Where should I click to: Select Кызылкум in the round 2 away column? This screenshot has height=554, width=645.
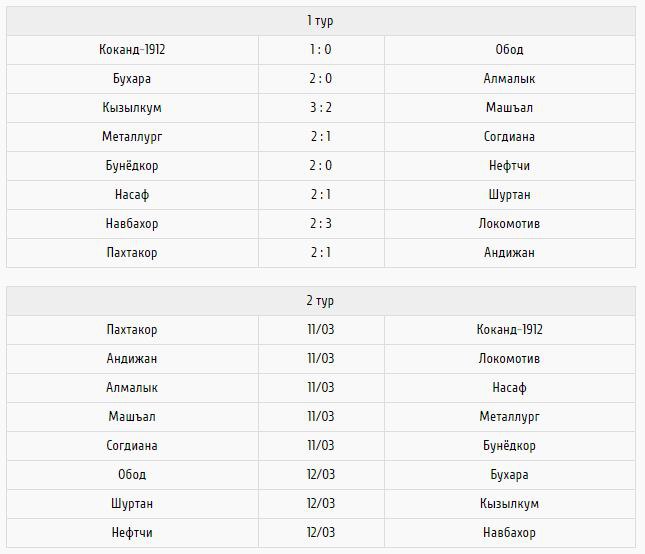coord(509,504)
